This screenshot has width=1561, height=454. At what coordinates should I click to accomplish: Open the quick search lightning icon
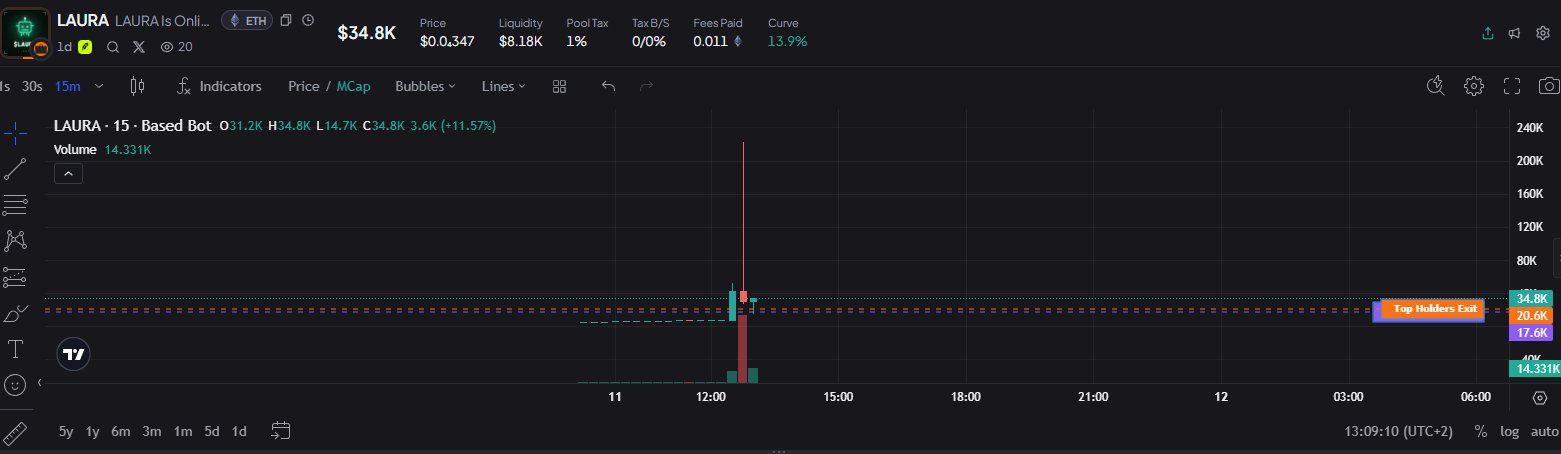1435,86
